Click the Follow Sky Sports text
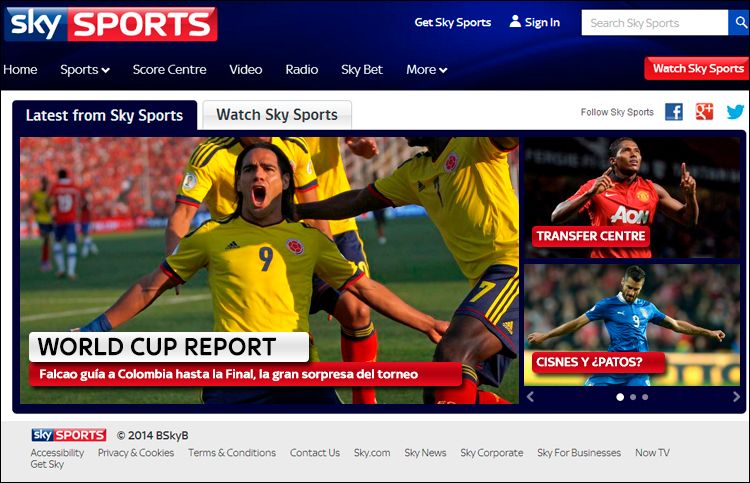Screen dimensions: 750x483 [x=617, y=112]
